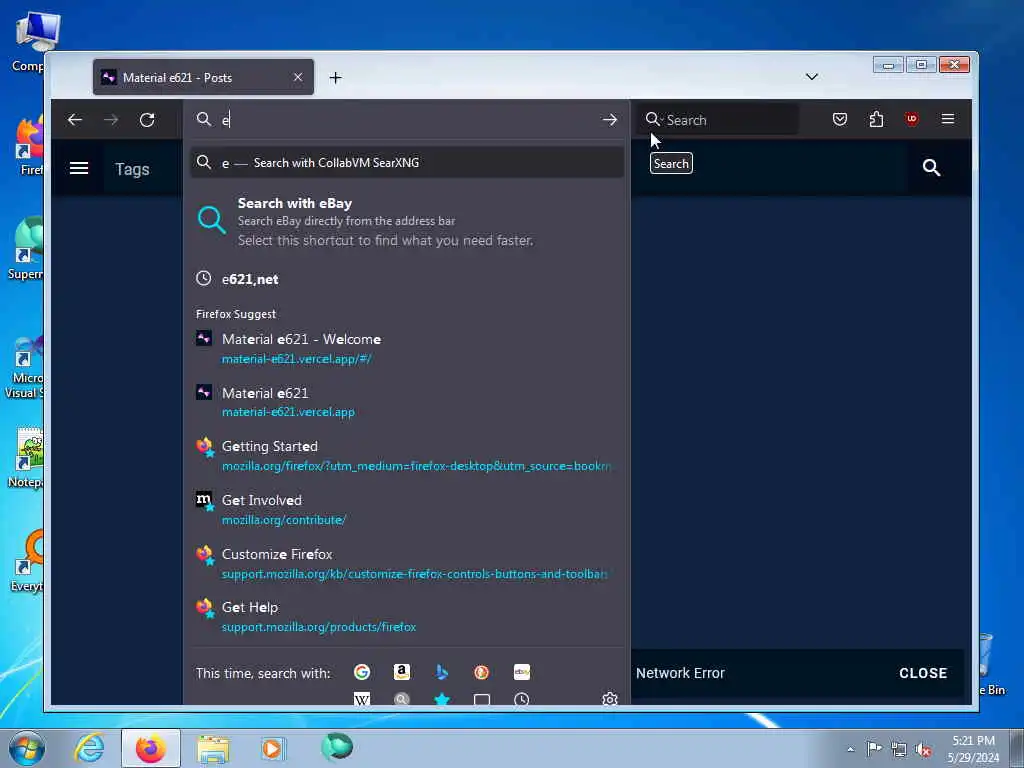
Task: Reload the page with the refresh icon
Action: click(x=147, y=120)
